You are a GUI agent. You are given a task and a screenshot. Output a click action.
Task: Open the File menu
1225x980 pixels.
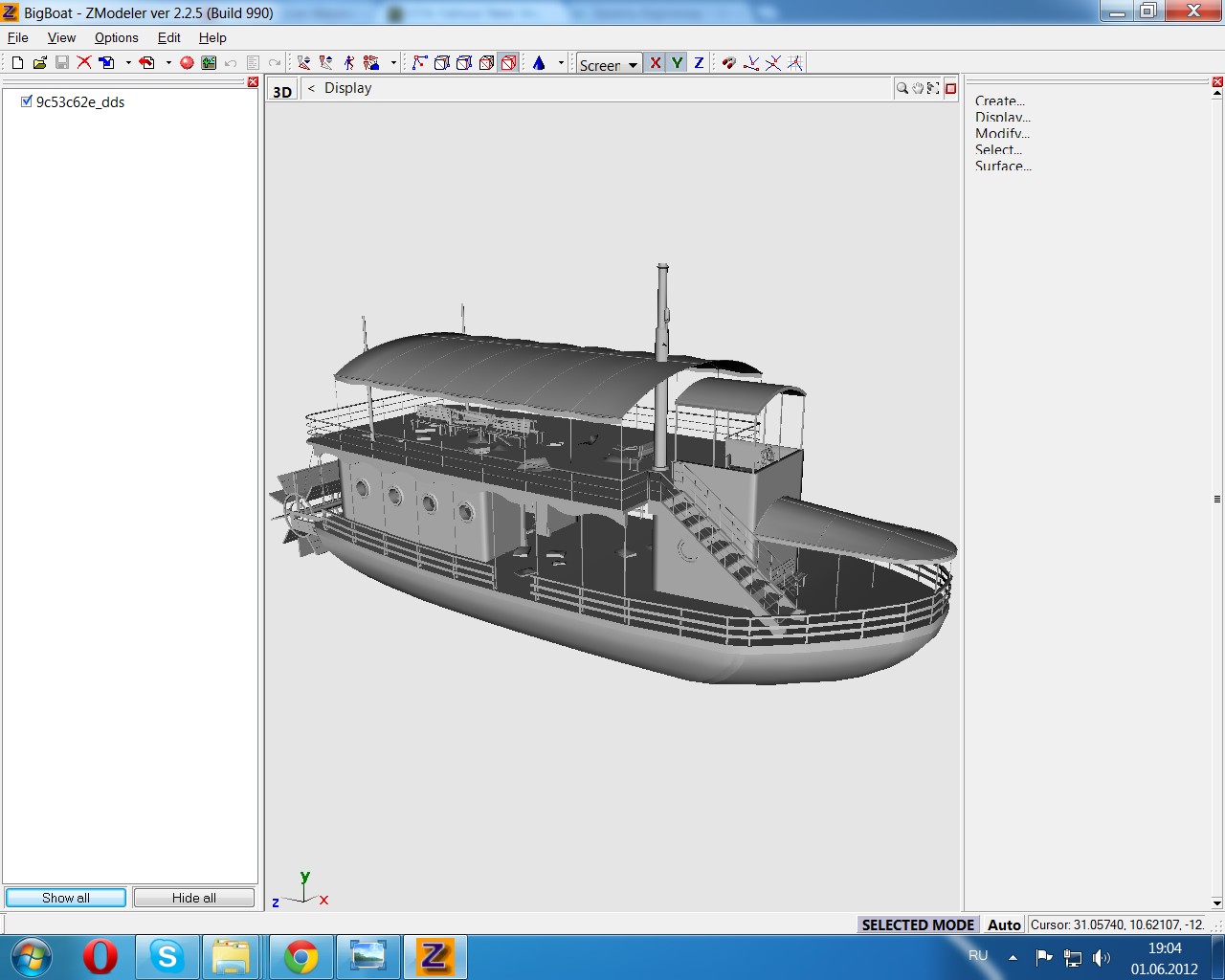coord(18,37)
